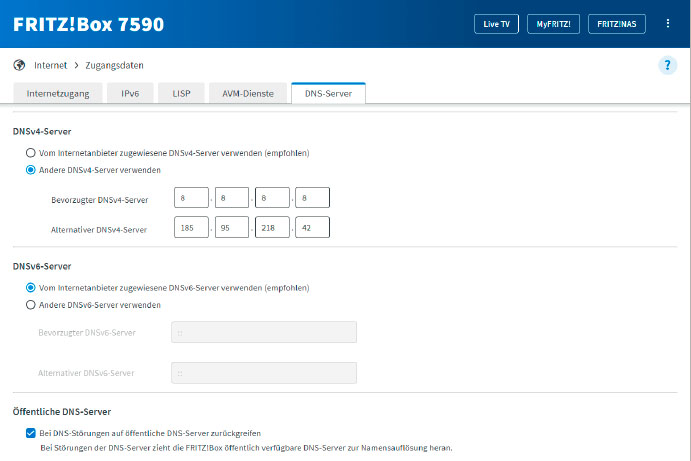691x461 pixels.
Task: Click the FRITZ!Box 7590 logo title
Action: (88, 24)
